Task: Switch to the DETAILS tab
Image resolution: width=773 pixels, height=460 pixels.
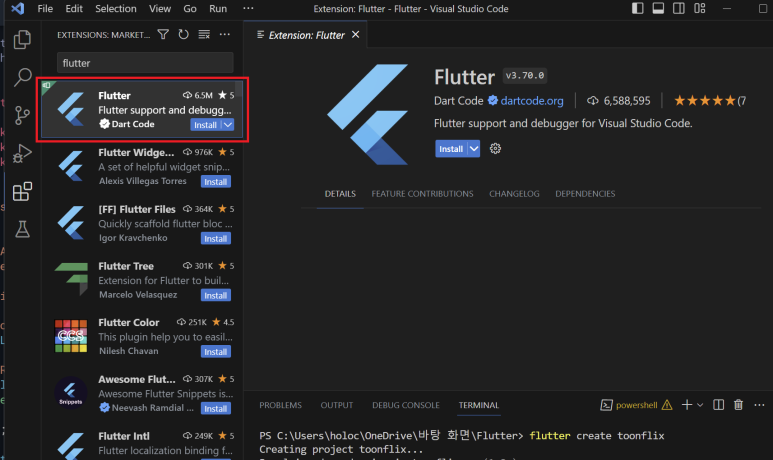Action: click(340, 194)
